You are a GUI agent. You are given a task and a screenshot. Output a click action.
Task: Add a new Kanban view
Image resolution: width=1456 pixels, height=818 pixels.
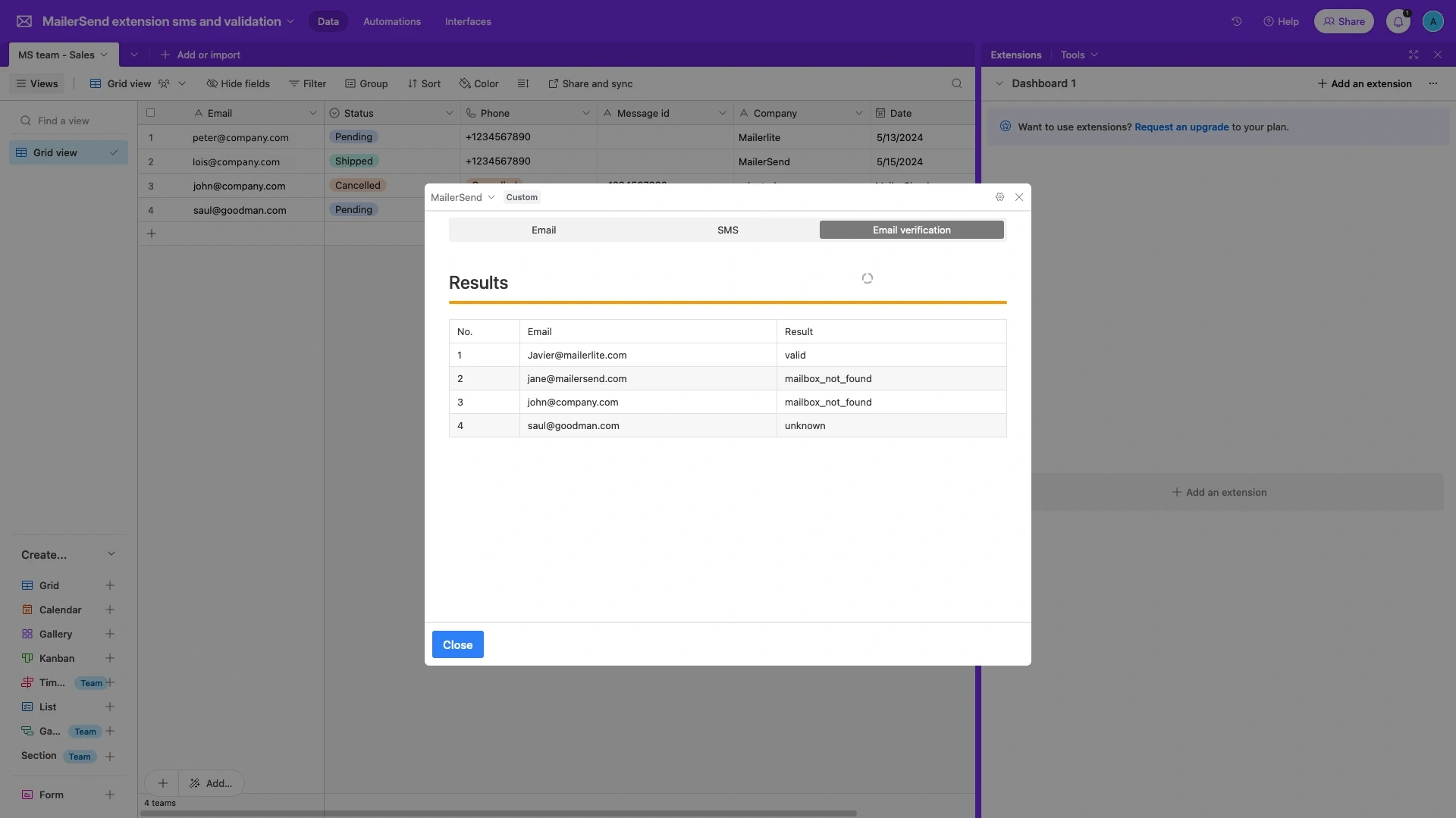pyautogui.click(x=110, y=658)
